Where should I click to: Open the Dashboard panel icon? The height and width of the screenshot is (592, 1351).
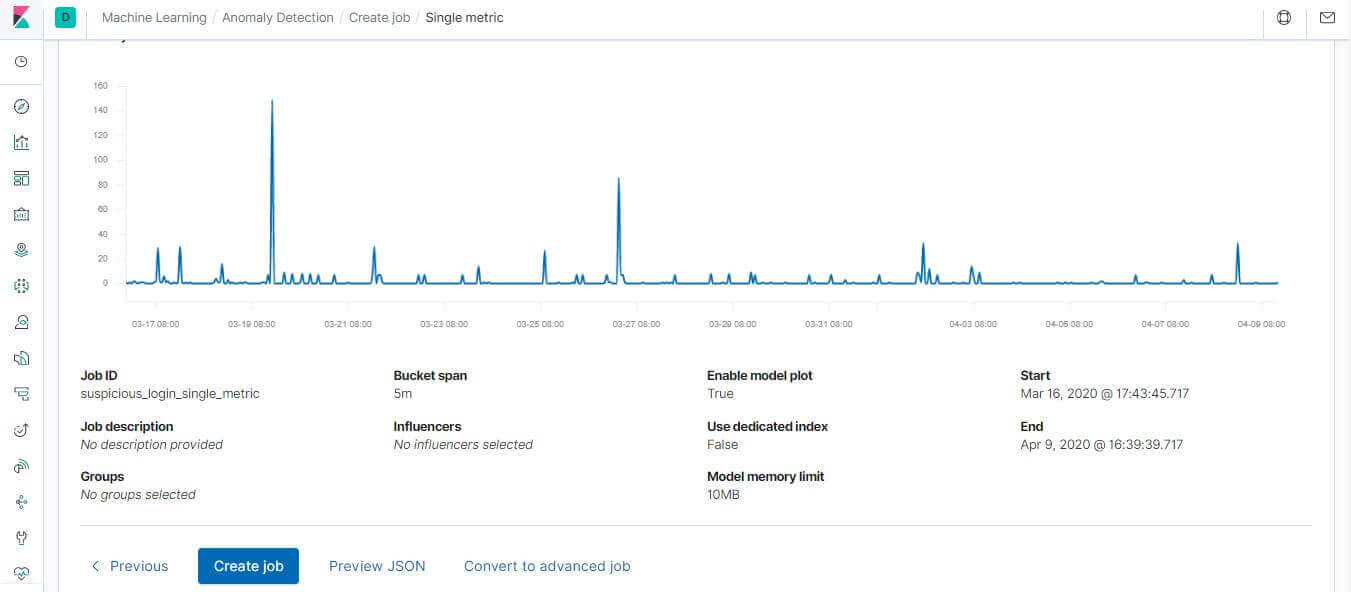coord(21,178)
